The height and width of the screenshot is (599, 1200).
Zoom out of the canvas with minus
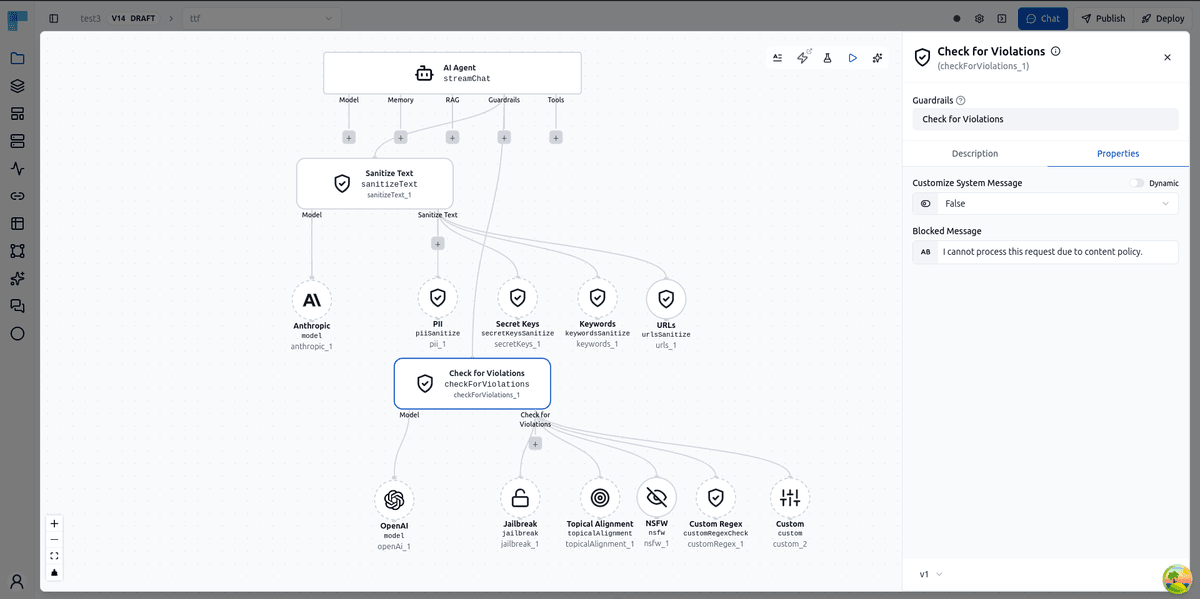point(54,539)
